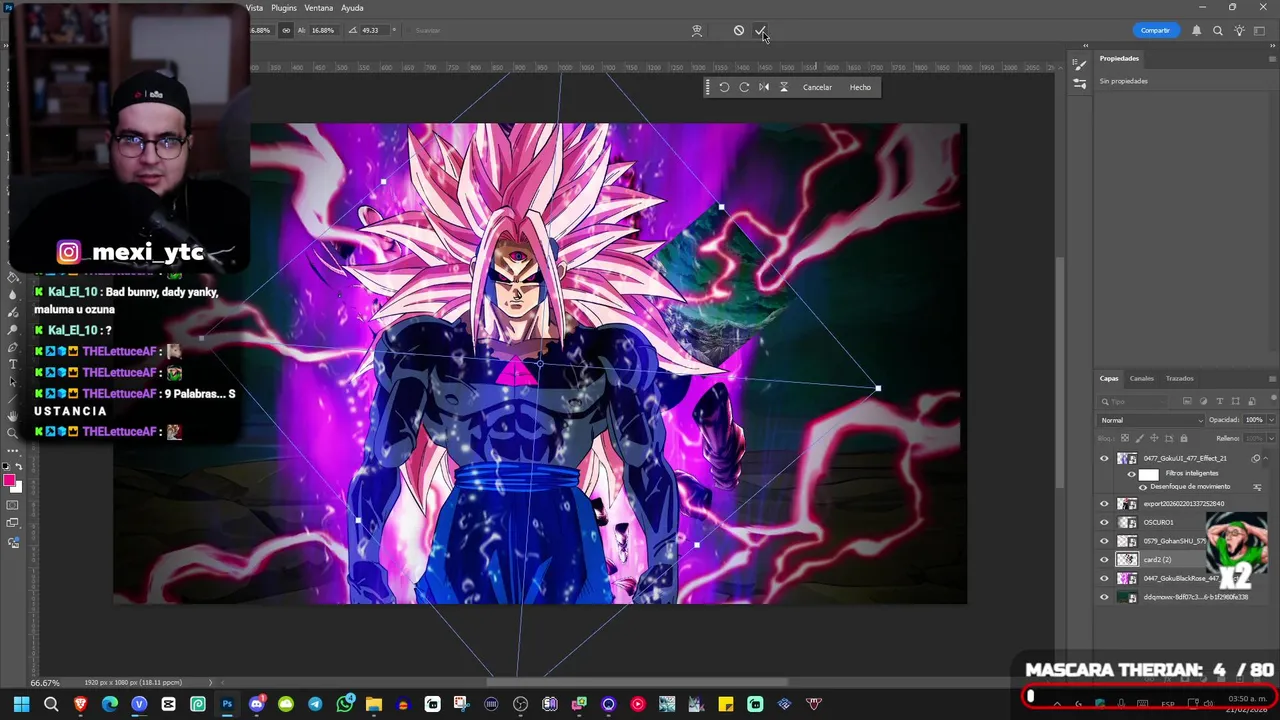Cancel the transform with the circle-slash icon
Screen dimensions: 1280x720
(739, 30)
